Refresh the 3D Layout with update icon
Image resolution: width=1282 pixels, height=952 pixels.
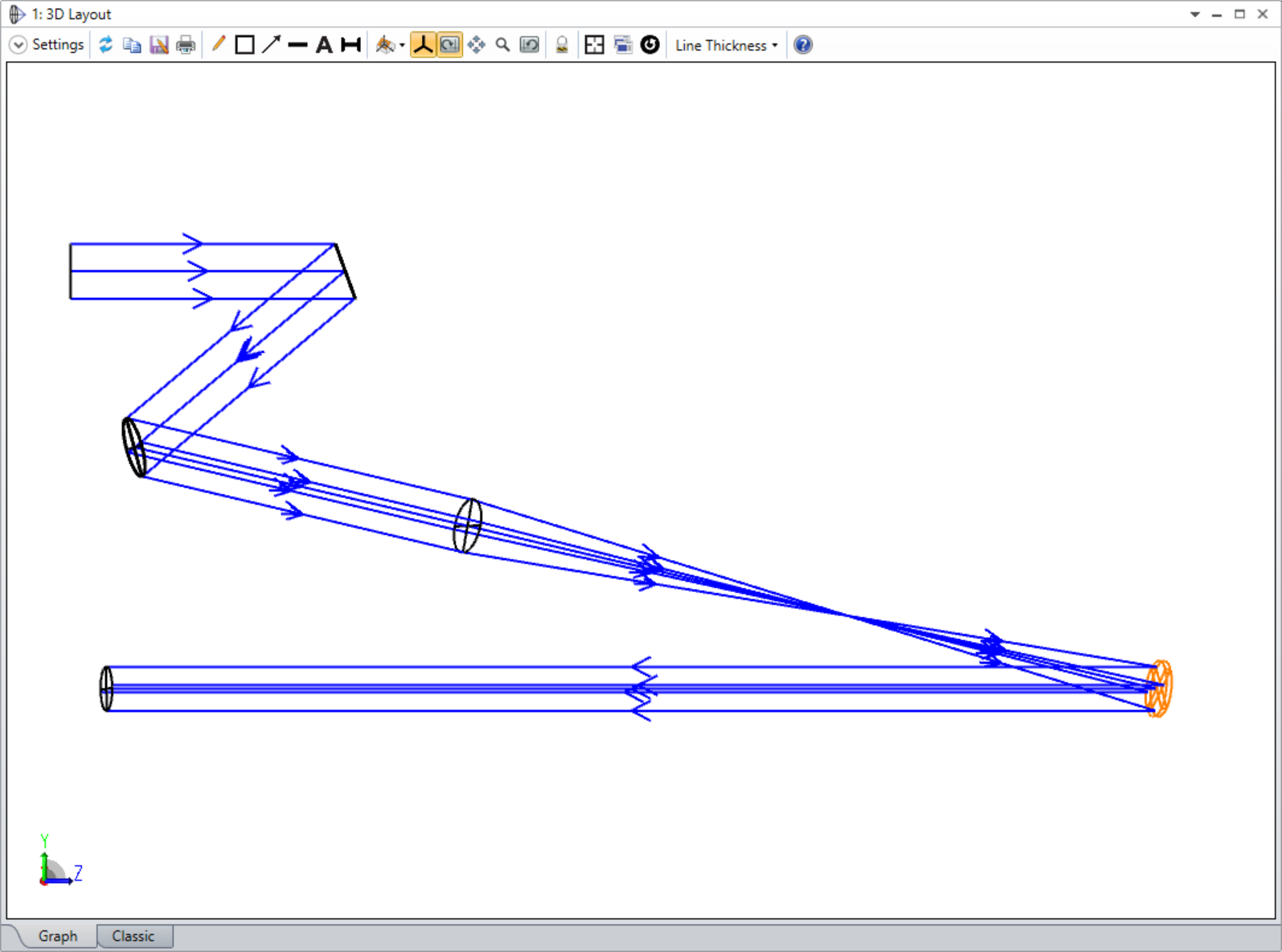click(106, 45)
